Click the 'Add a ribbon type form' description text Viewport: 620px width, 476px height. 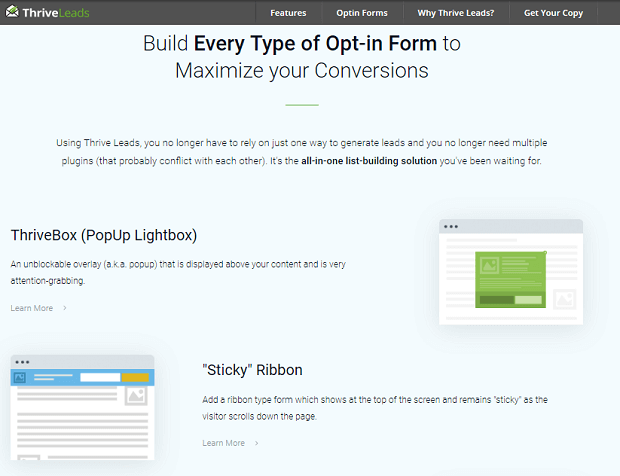click(x=375, y=408)
